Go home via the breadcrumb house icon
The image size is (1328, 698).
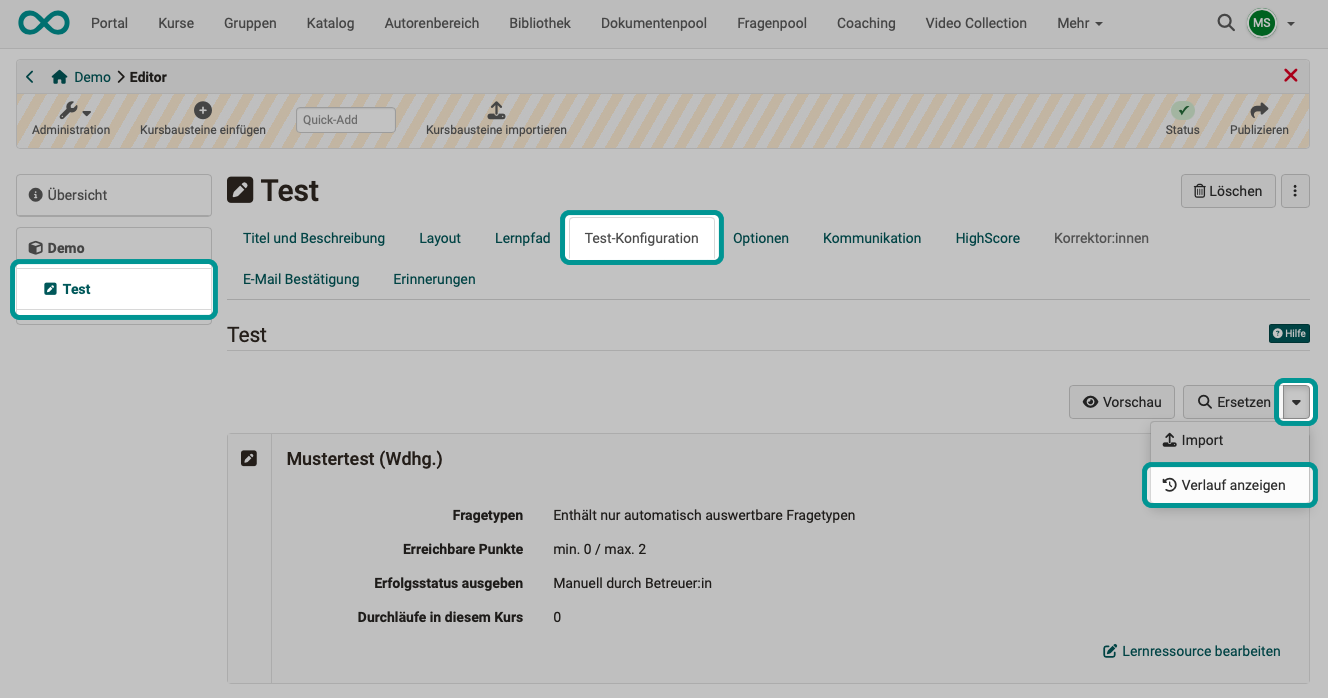click(x=59, y=76)
